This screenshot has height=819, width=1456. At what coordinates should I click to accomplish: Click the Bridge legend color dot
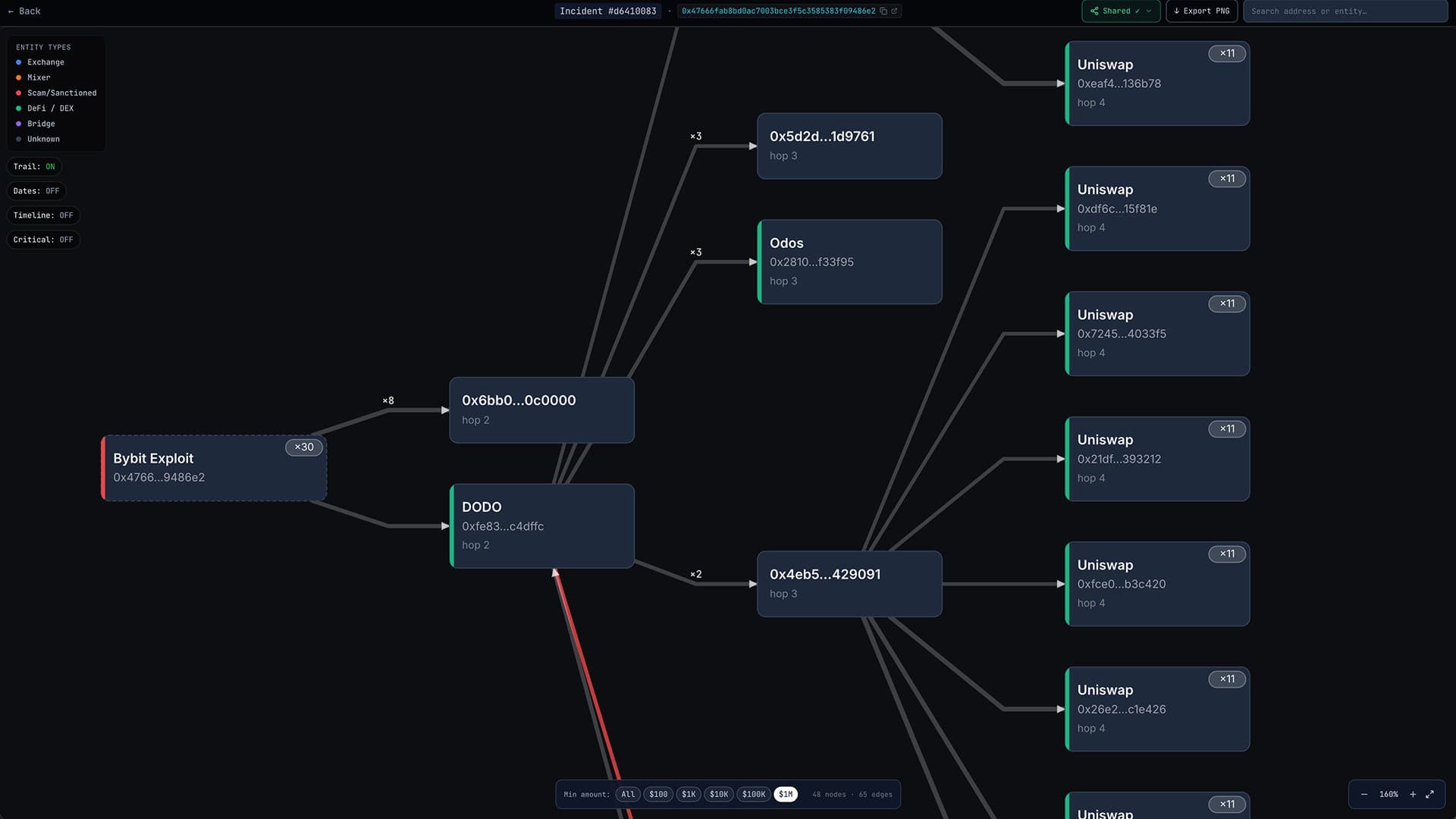19,124
